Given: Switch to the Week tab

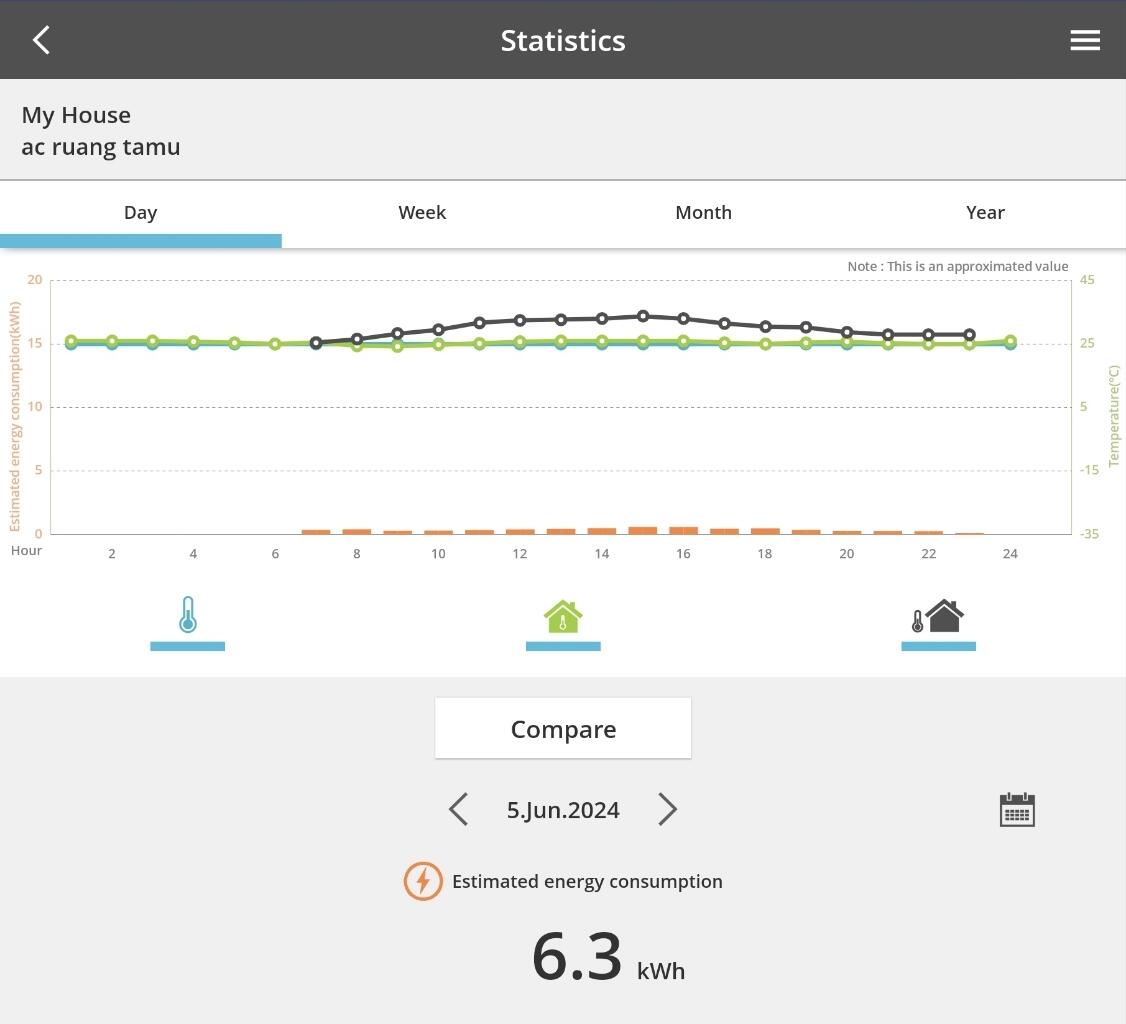Looking at the screenshot, I should click(x=422, y=213).
